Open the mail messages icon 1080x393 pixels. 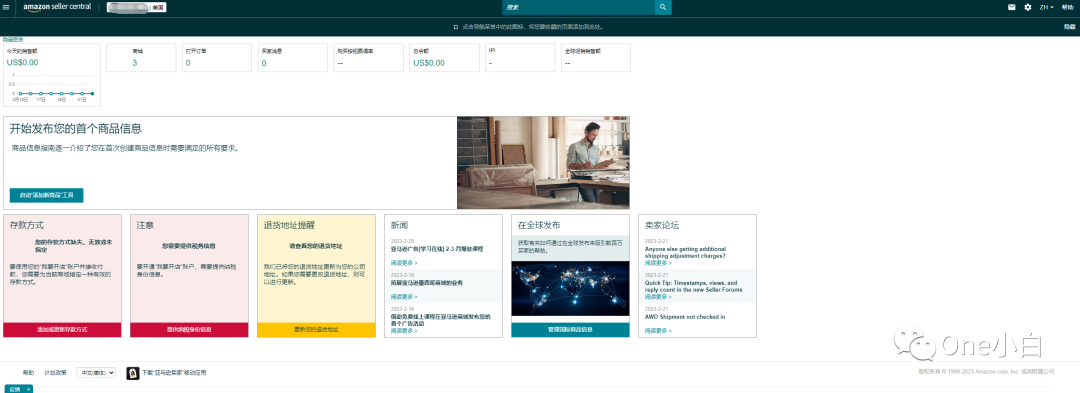pyautogui.click(x=1011, y=7)
